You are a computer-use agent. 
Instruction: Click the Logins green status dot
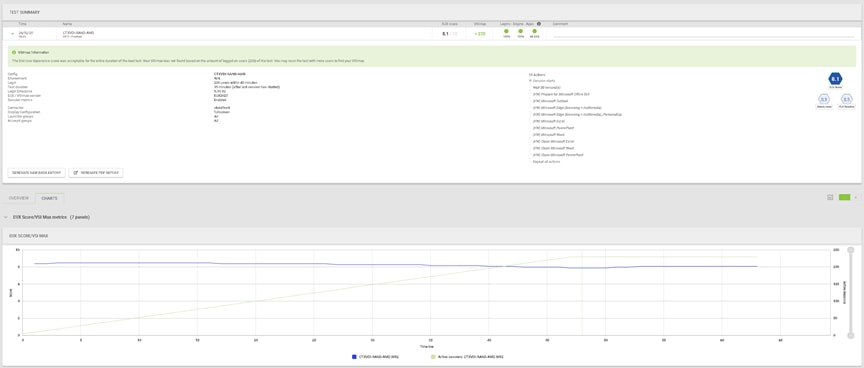click(x=506, y=31)
